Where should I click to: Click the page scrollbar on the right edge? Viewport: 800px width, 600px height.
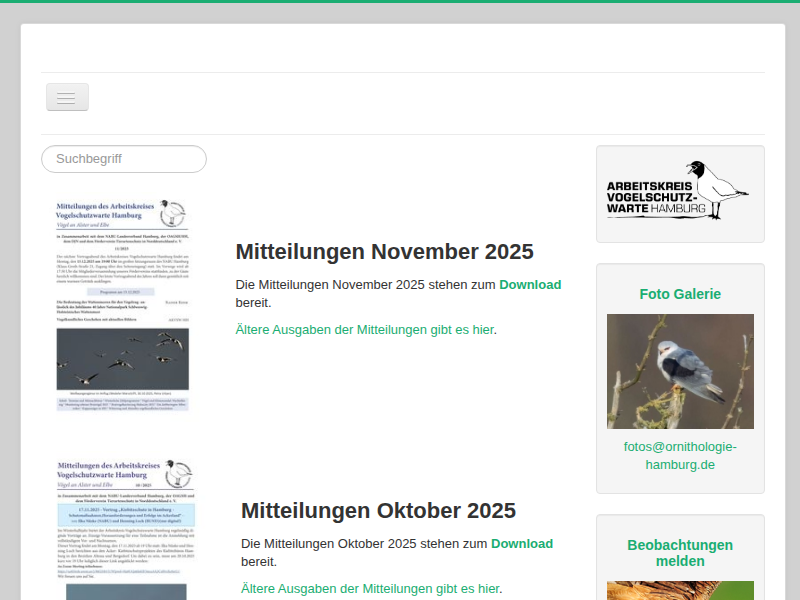795,300
